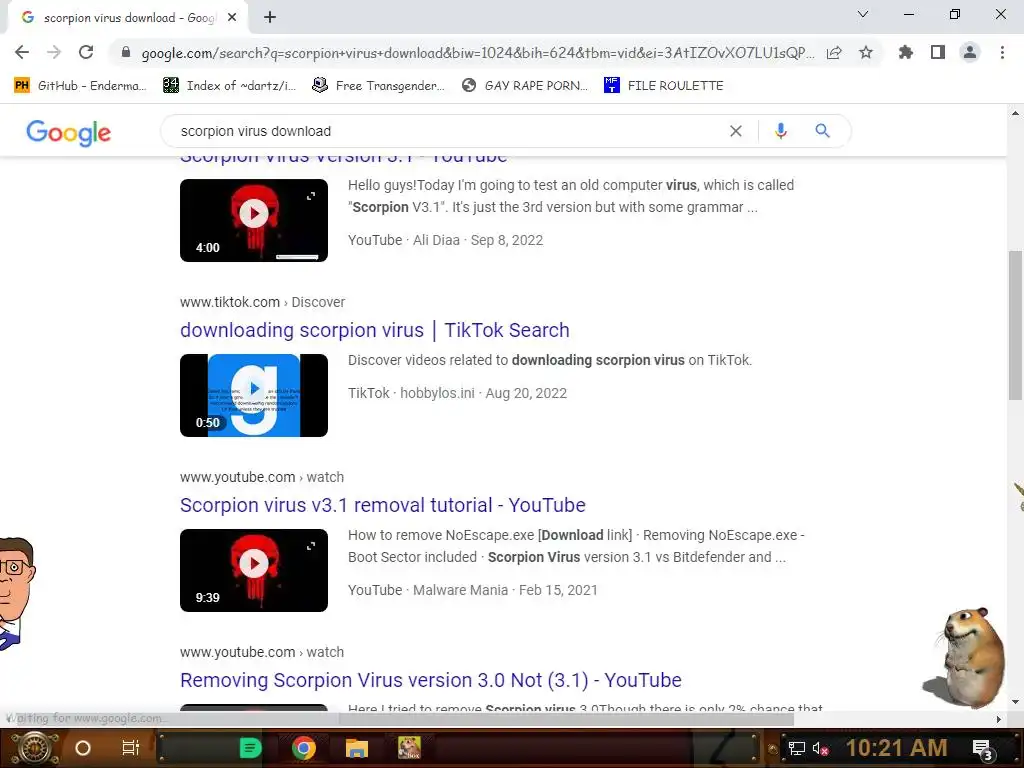
Task: Toggle the Chrome side panel
Action: click(938, 52)
